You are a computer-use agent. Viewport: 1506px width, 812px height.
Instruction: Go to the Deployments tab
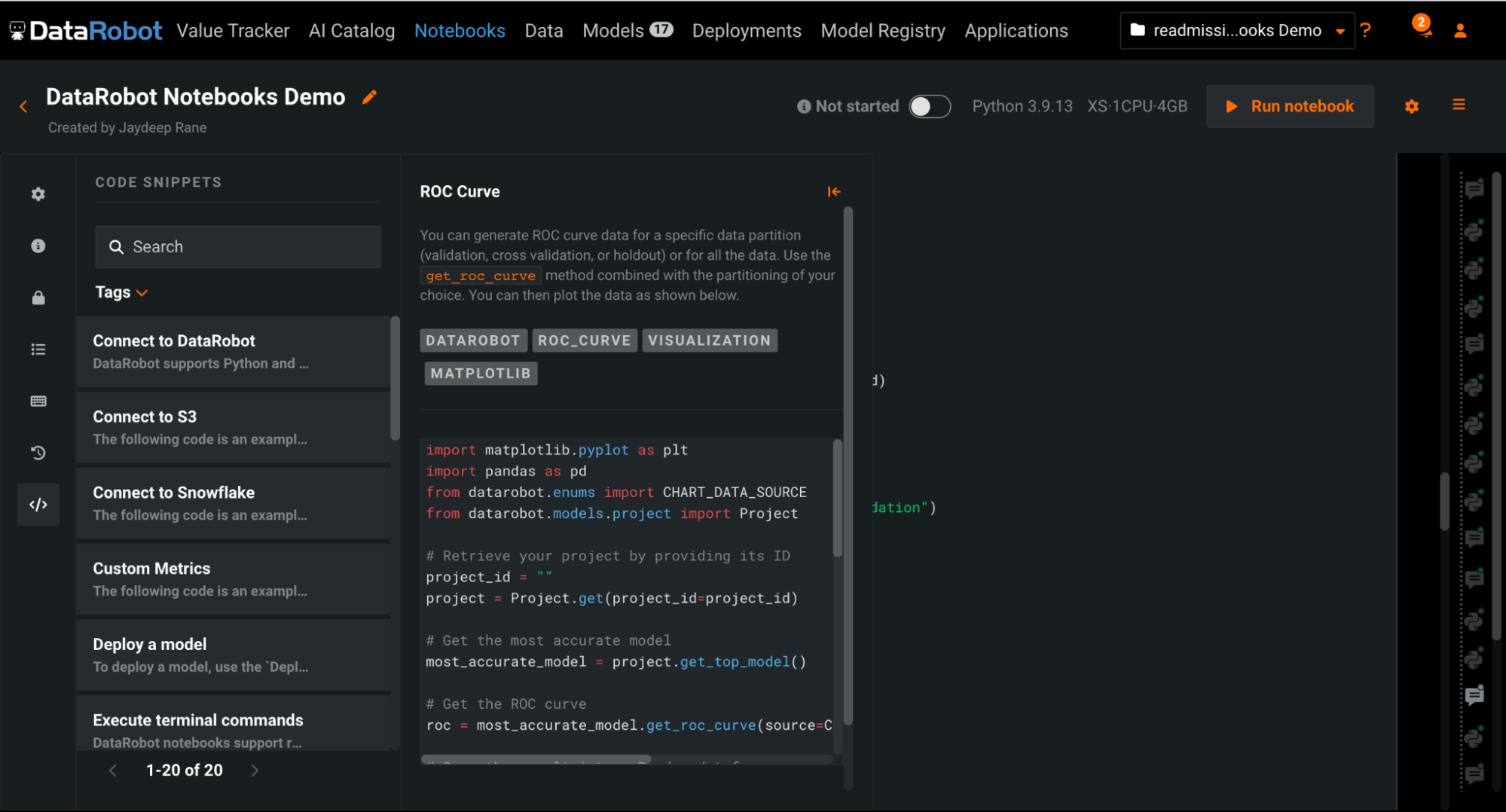click(x=746, y=31)
